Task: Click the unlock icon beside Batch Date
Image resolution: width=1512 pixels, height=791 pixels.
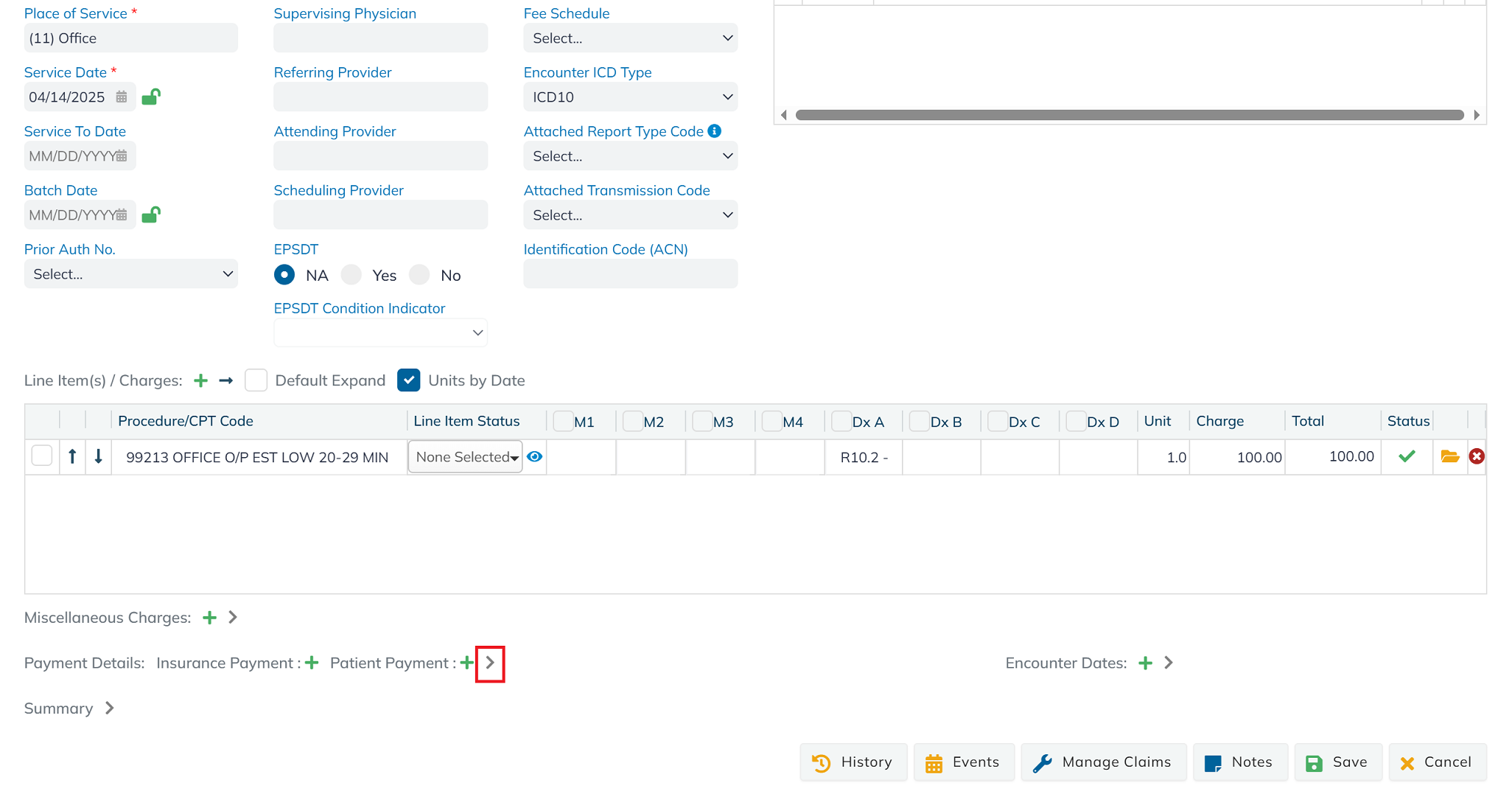Action: coord(151,215)
